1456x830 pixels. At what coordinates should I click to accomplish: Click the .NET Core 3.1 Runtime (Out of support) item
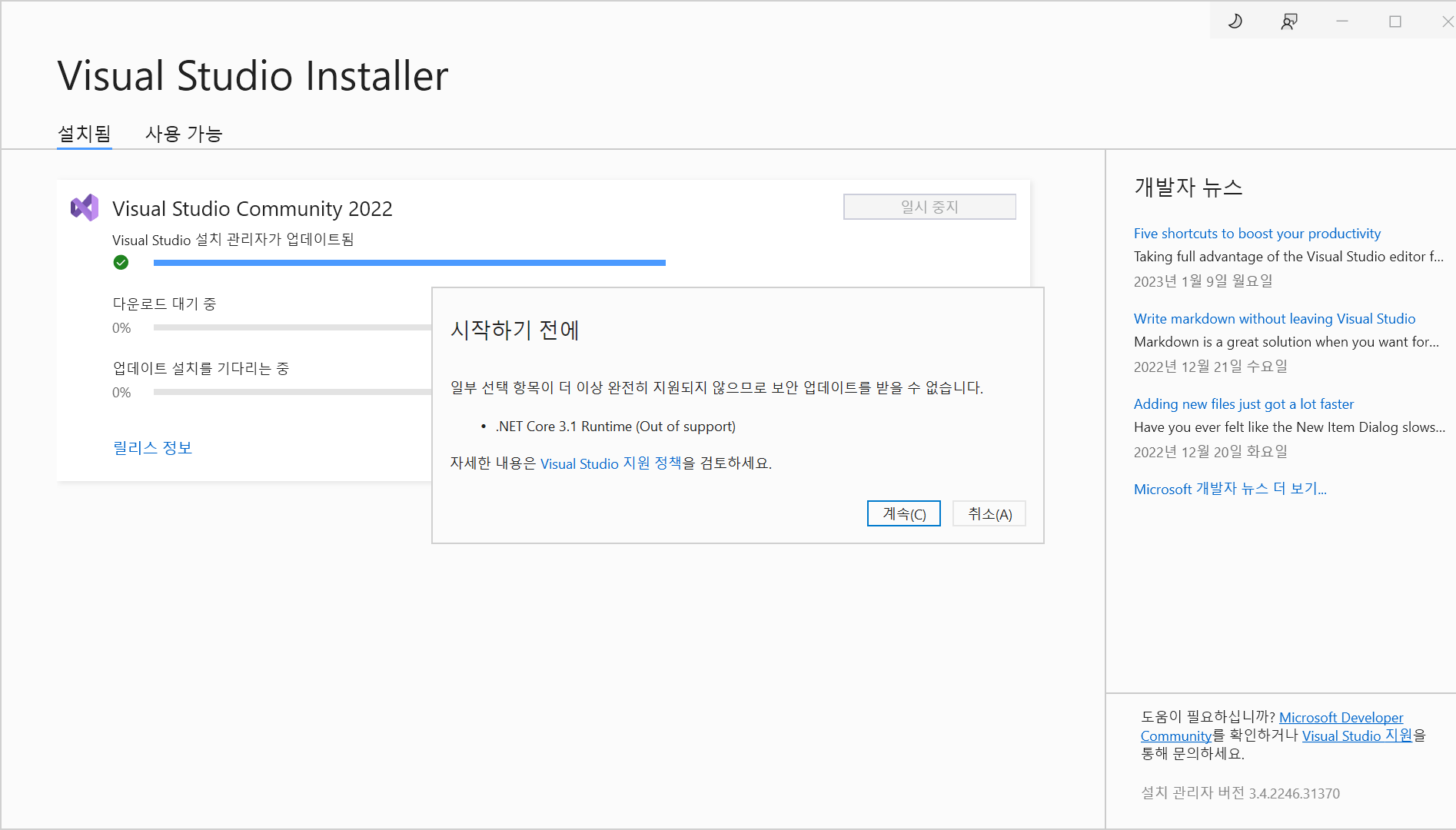pyautogui.click(x=616, y=426)
